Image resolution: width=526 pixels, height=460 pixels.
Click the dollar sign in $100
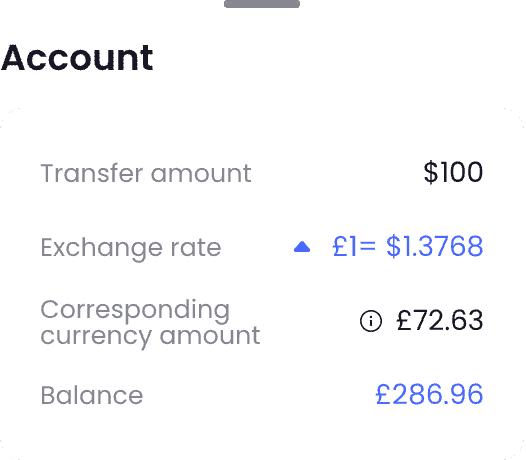431,172
